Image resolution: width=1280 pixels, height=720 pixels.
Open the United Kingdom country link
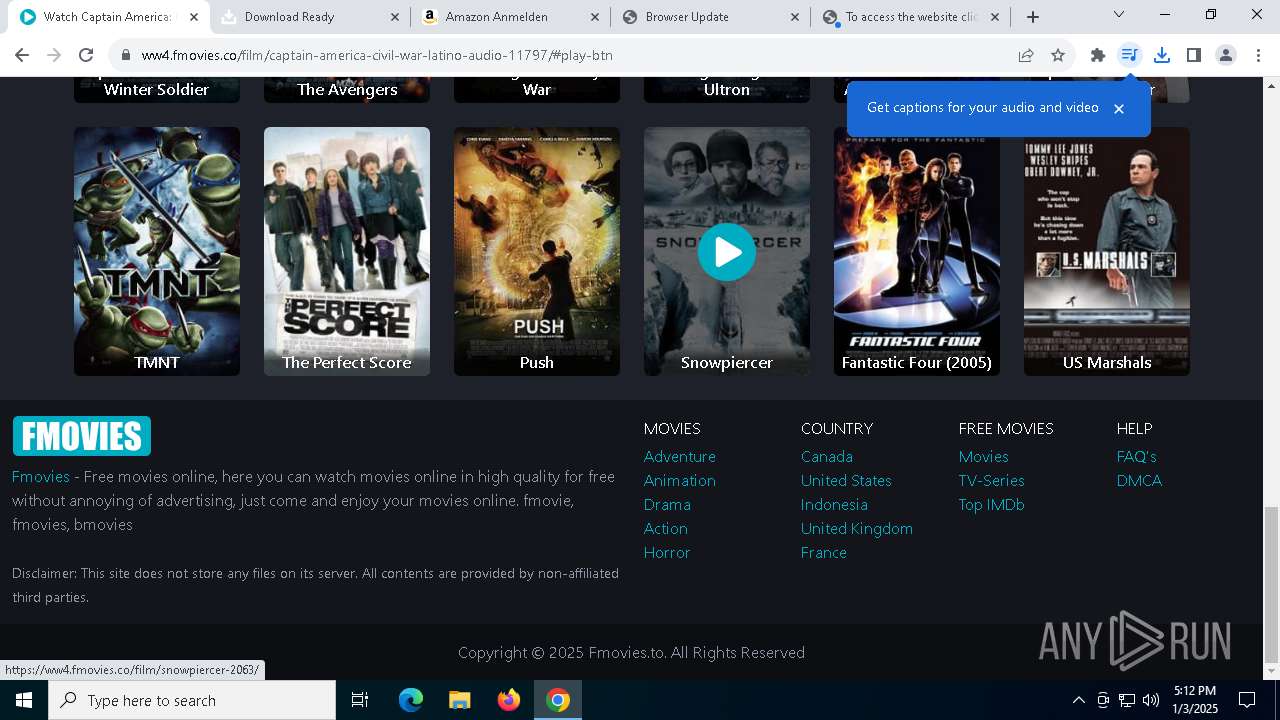coord(857,528)
